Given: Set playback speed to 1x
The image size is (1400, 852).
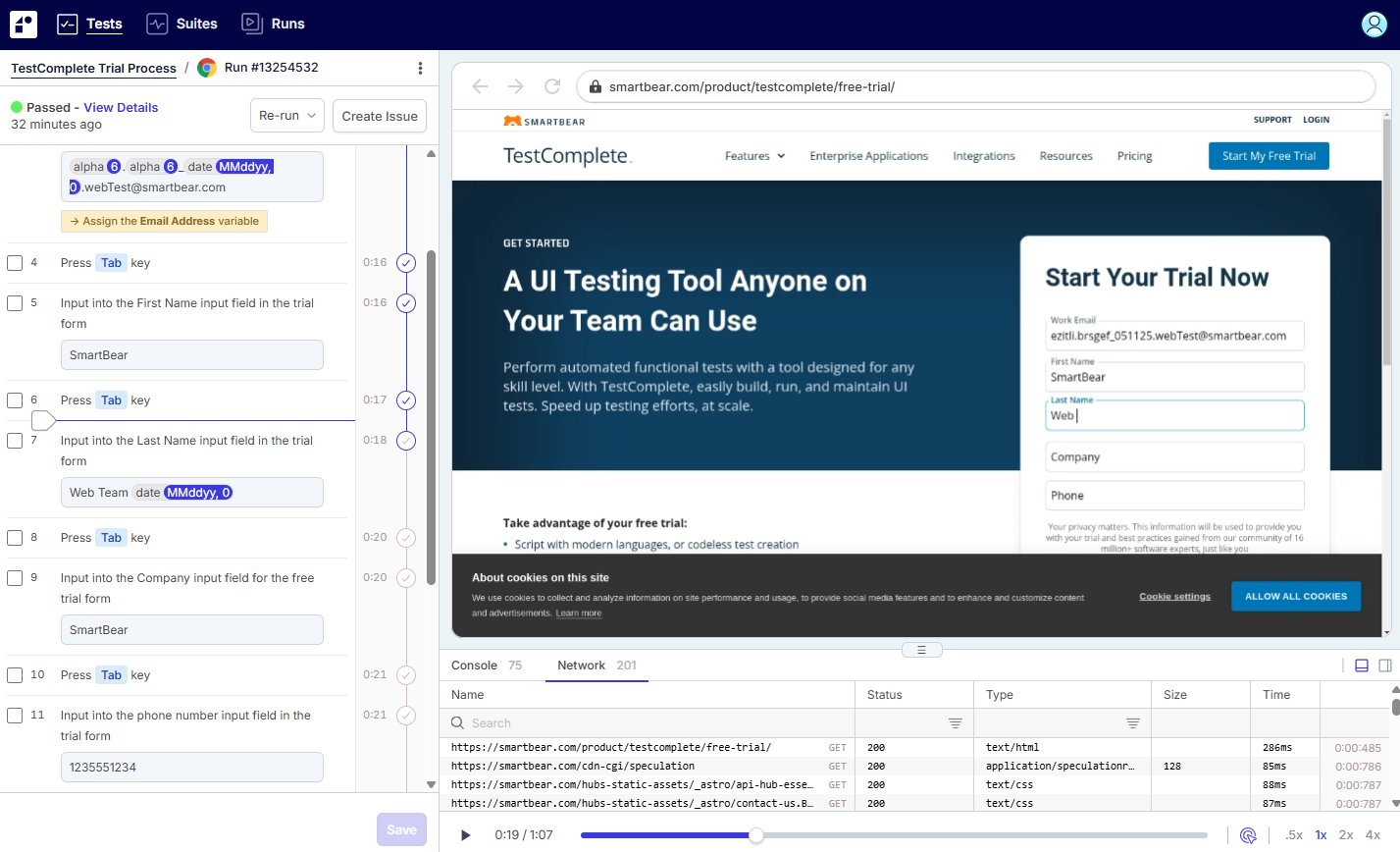Looking at the screenshot, I should click(x=1322, y=835).
